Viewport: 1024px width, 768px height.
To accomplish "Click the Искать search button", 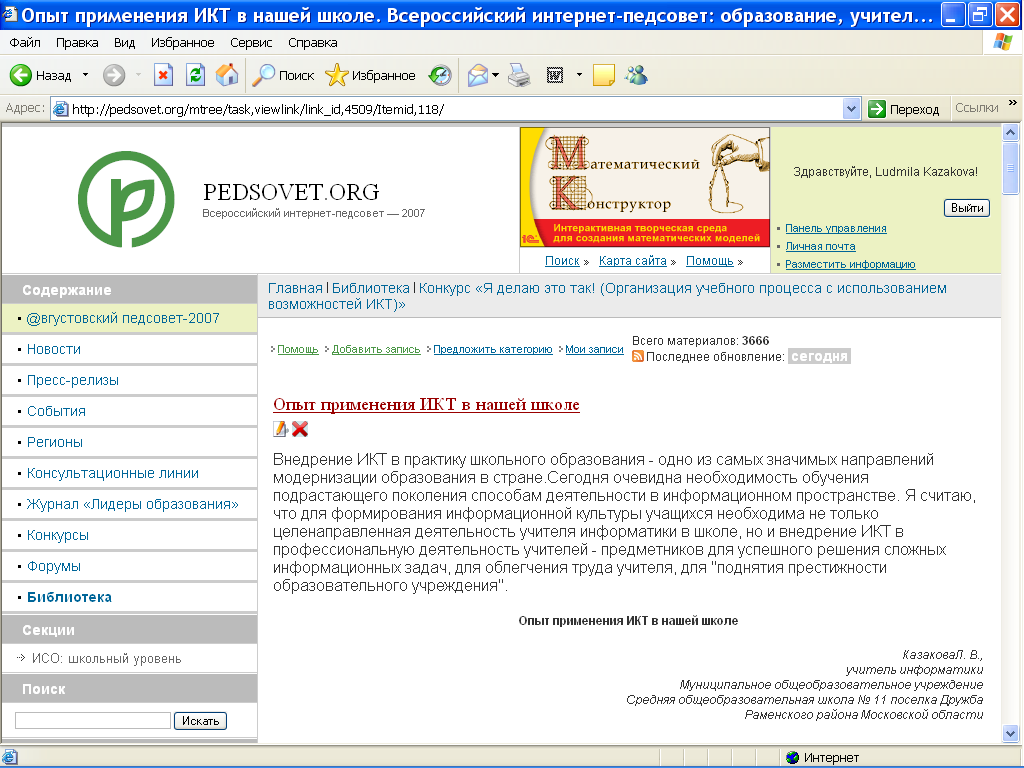I will coord(200,721).
